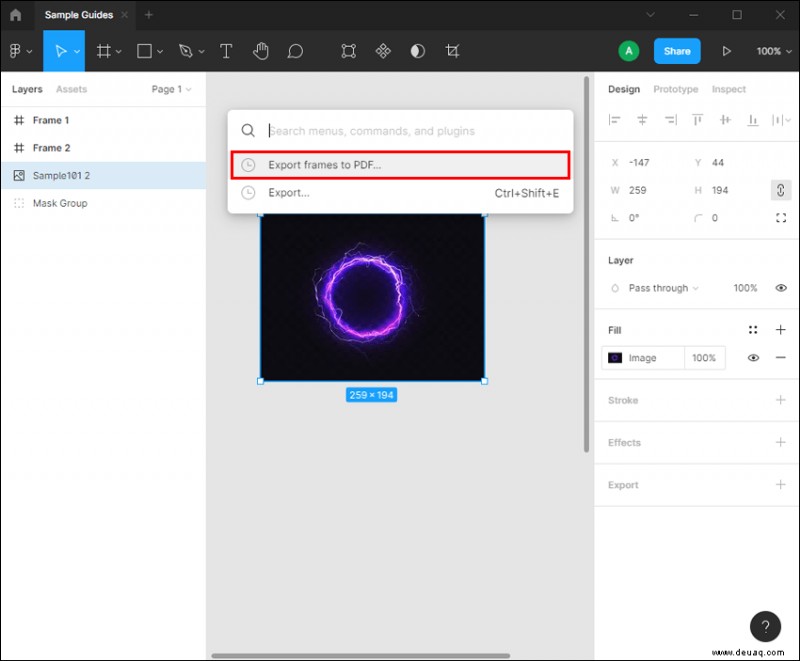Image resolution: width=800 pixels, height=661 pixels.
Task: Click the image fill swatch thumbnail
Action: (614, 357)
